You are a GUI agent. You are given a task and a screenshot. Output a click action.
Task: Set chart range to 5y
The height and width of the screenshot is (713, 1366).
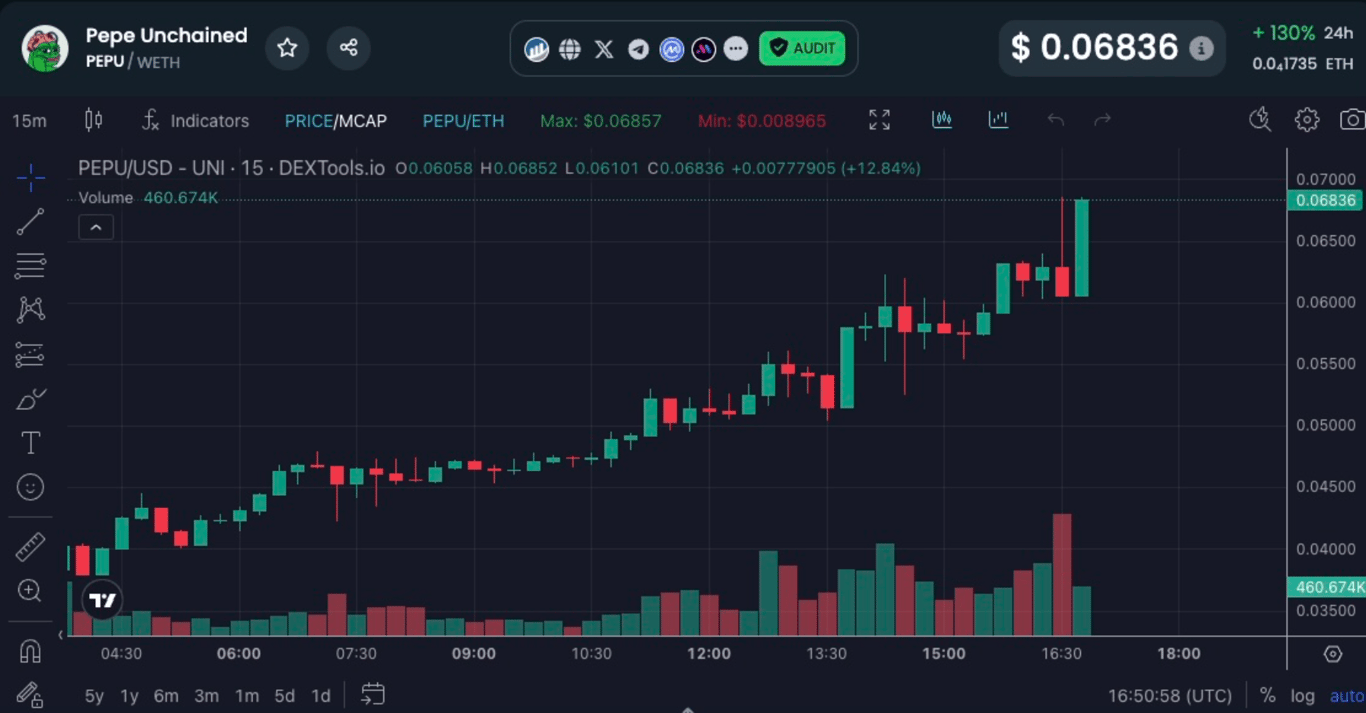point(94,696)
